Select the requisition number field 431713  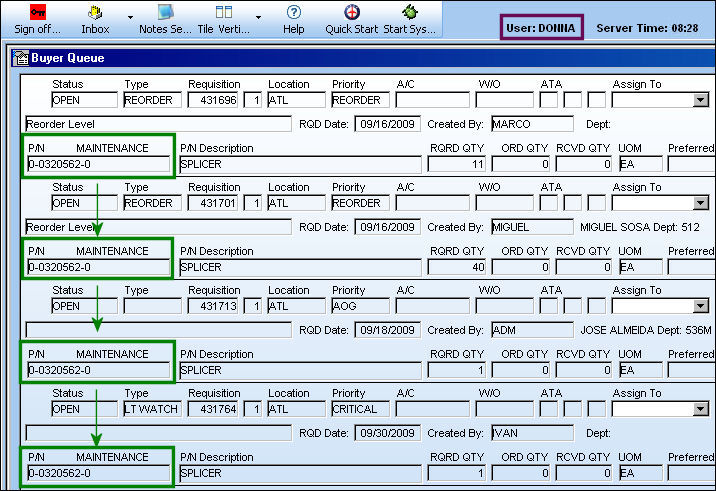[x=213, y=306]
